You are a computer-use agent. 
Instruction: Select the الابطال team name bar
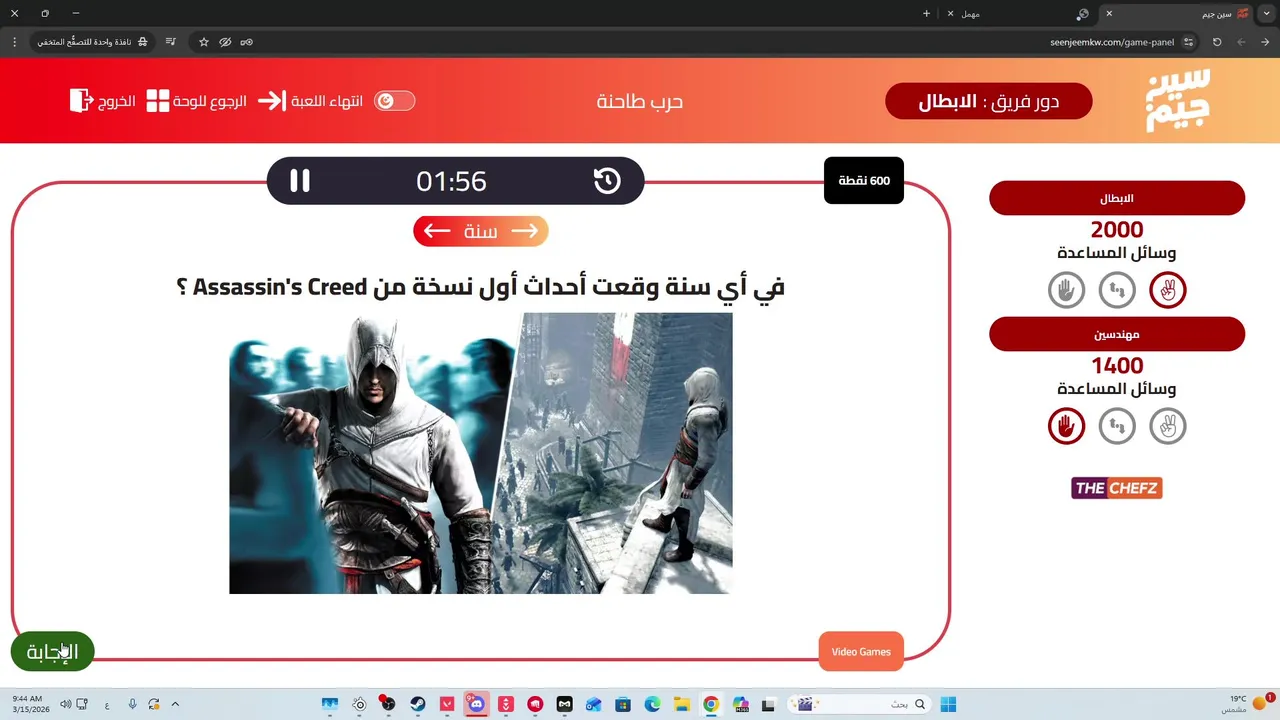[x=1117, y=198]
